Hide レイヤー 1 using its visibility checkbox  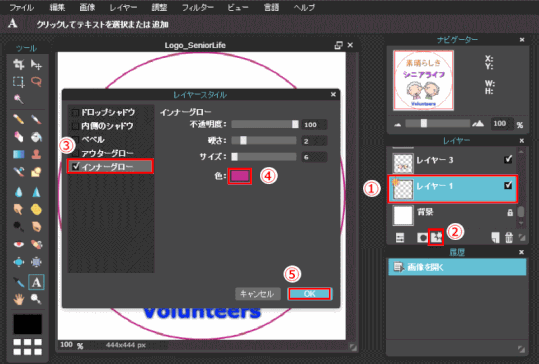point(508,186)
